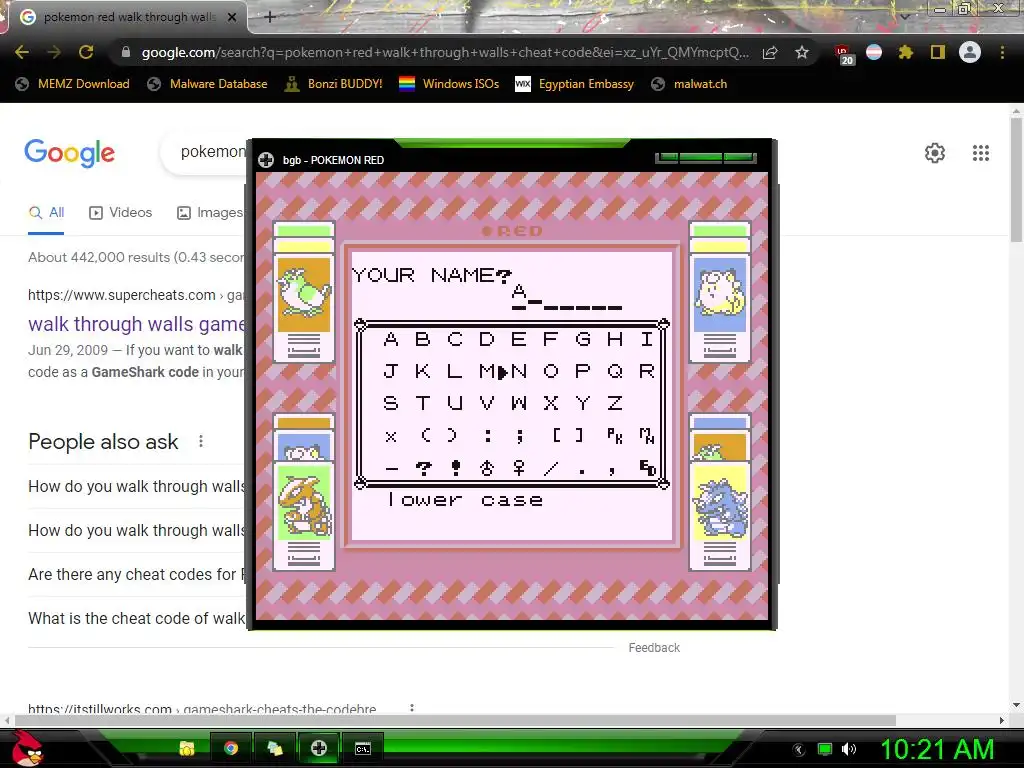Open the Bonzi BUDDY! bookmark
Screen dimensions: 1024x768
333,84
